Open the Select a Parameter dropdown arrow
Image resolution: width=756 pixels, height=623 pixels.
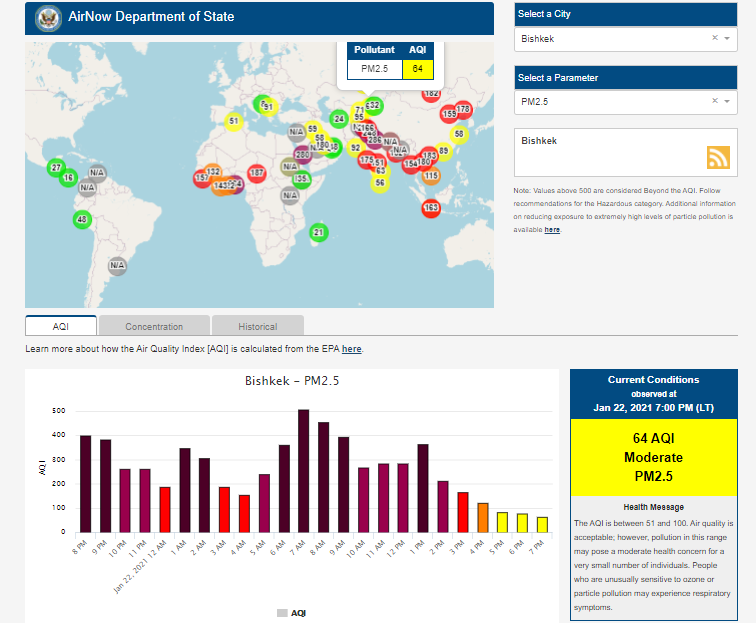[728, 101]
